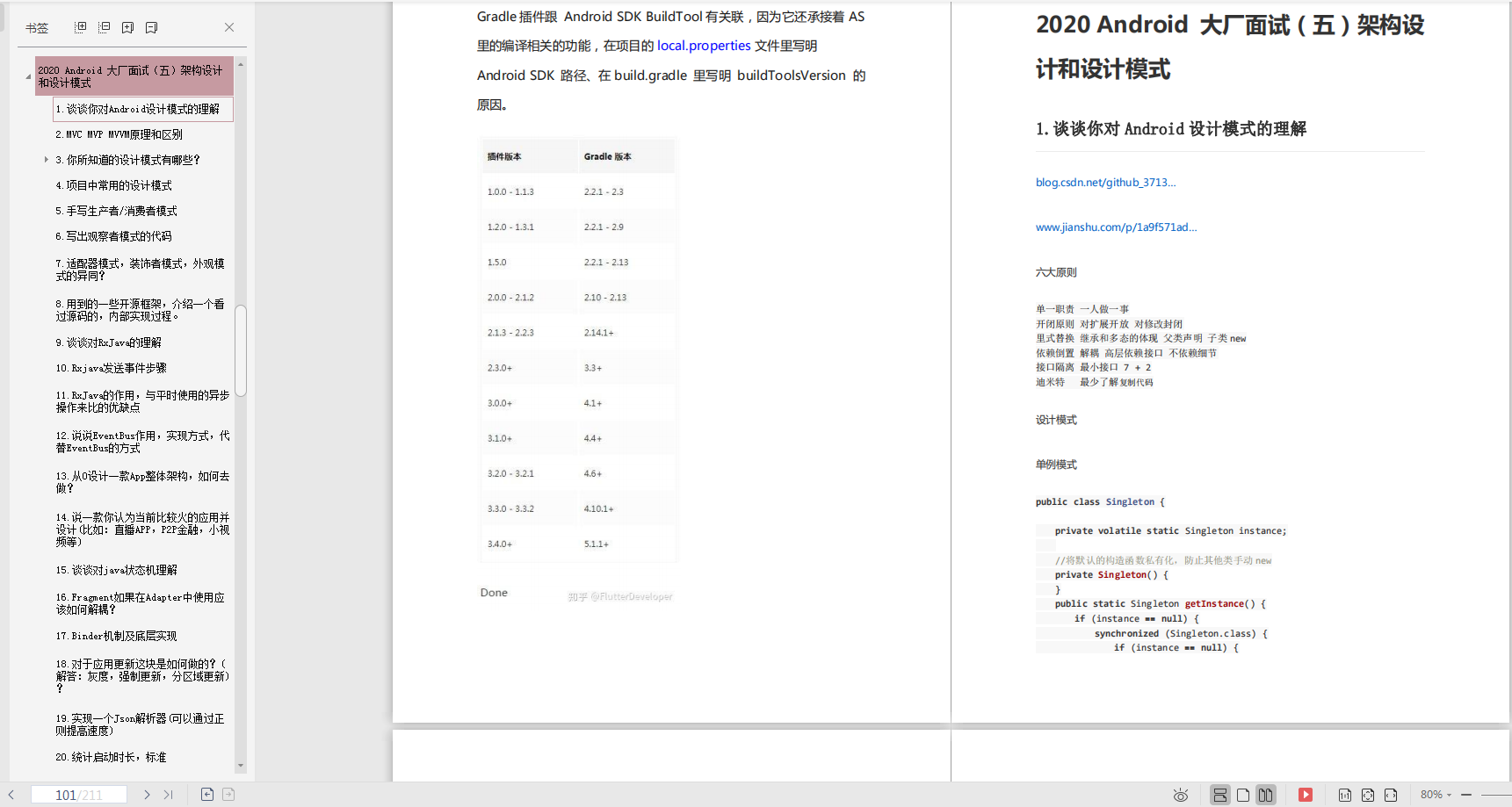1512x807 pixels.
Task: Open bookmark '5. 手写生产者/消费者模式'
Action: 117,211
